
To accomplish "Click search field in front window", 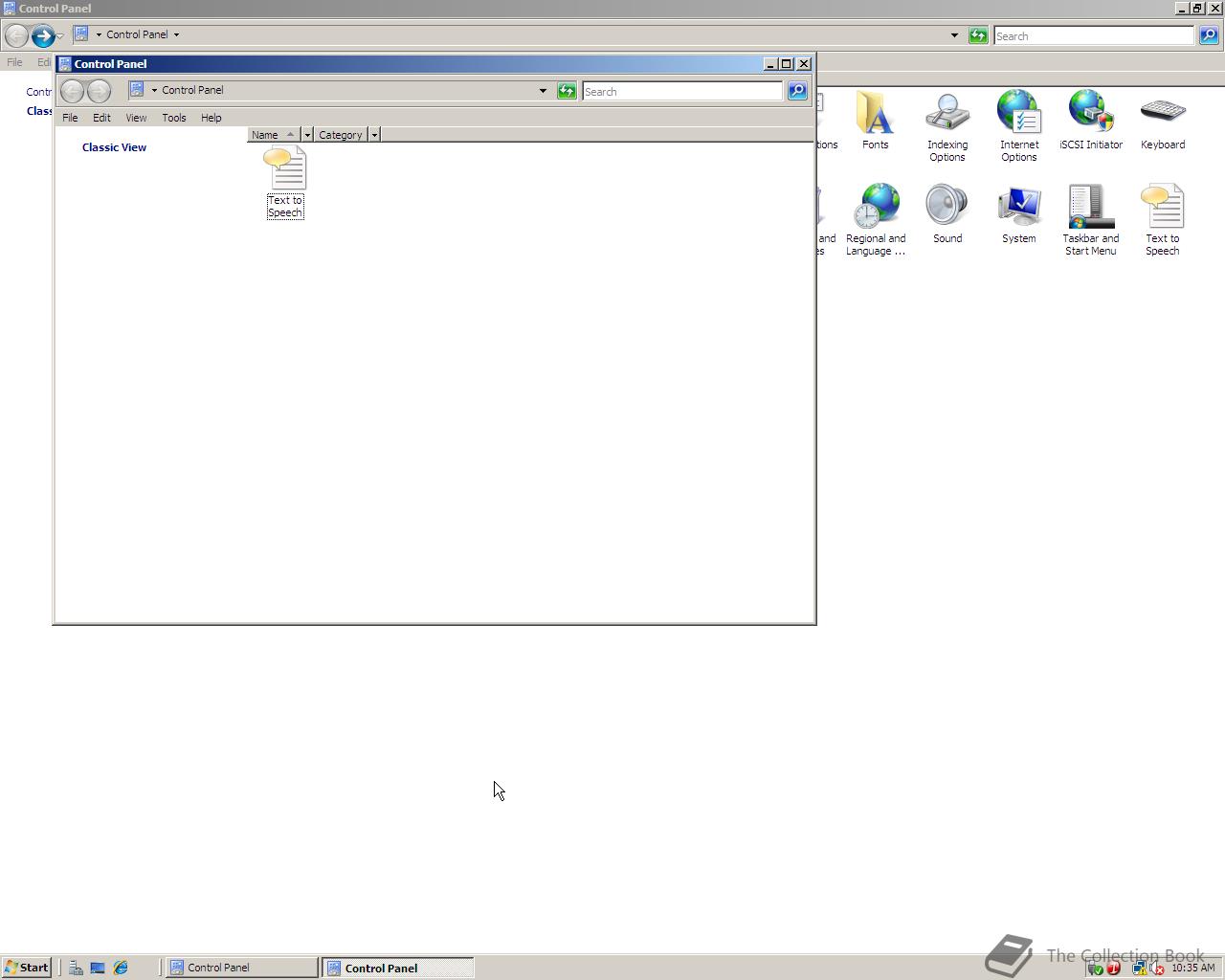I will point(682,92).
